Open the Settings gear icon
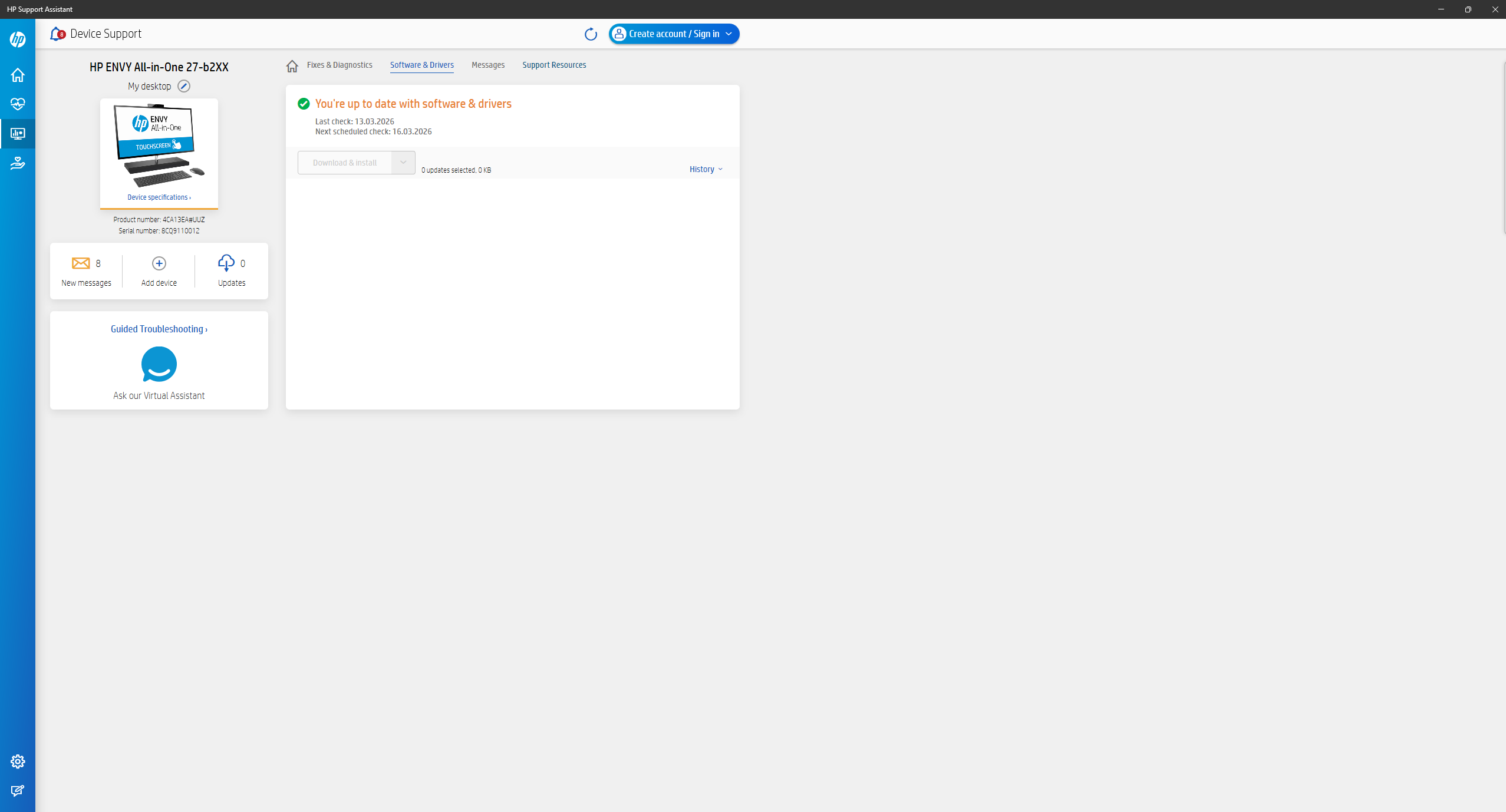 (18, 761)
